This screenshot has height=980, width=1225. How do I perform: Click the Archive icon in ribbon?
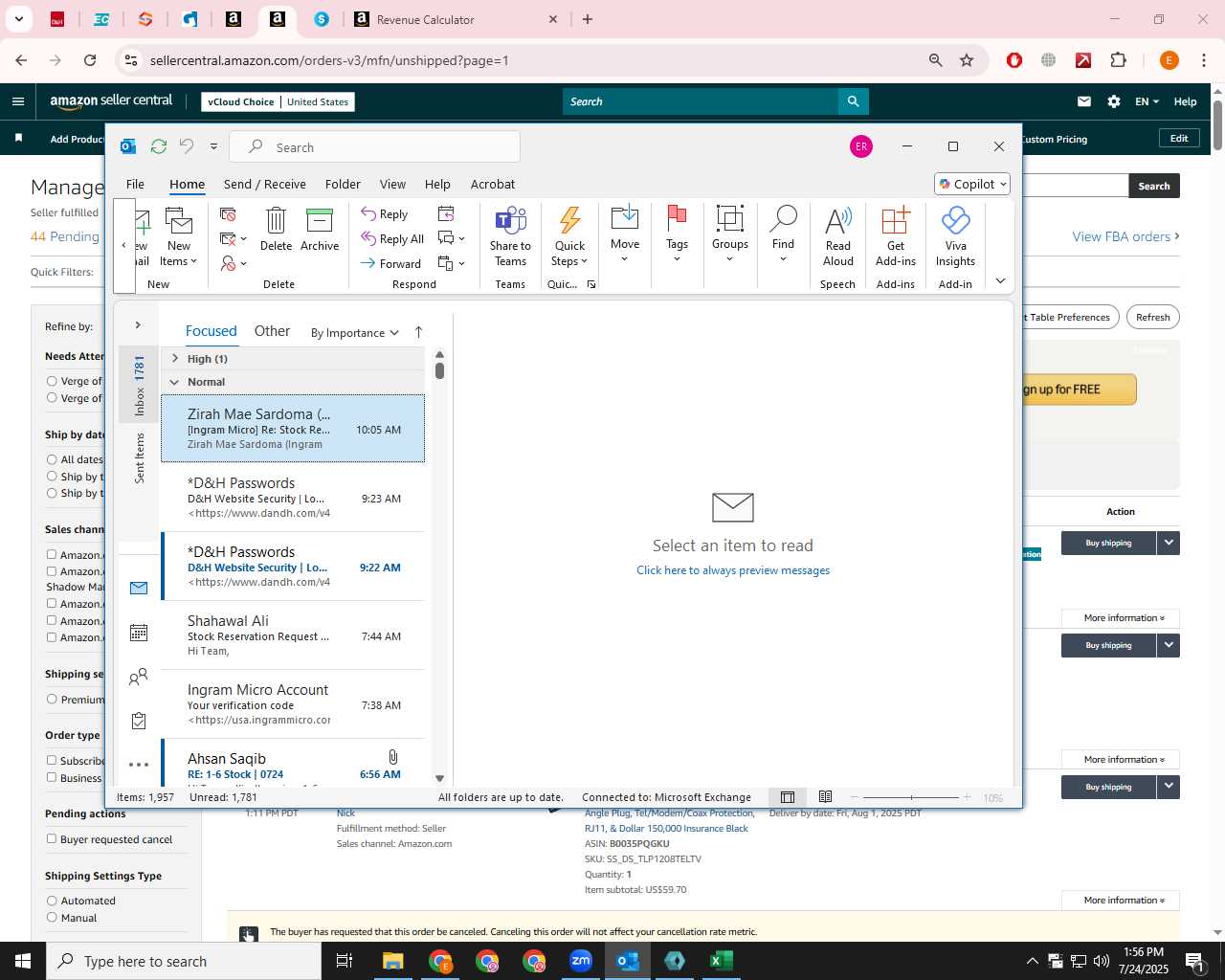(320, 230)
